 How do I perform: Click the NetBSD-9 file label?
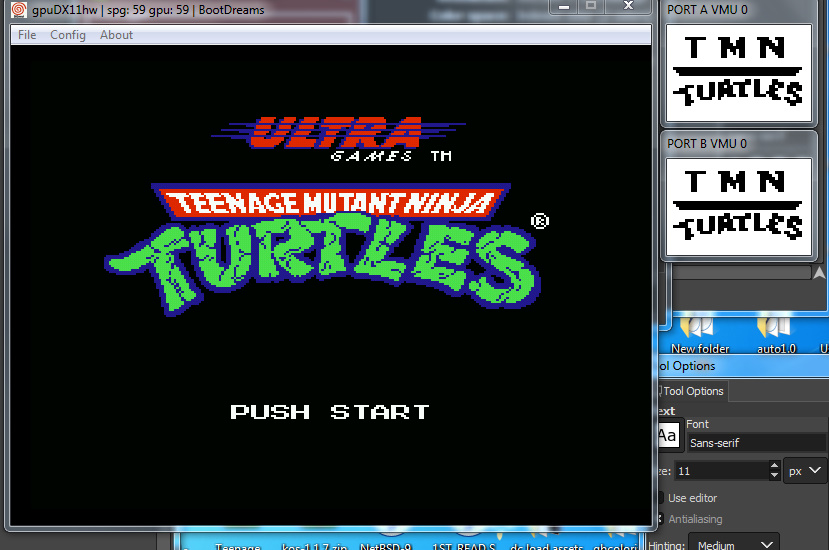pyautogui.click(x=385, y=546)
